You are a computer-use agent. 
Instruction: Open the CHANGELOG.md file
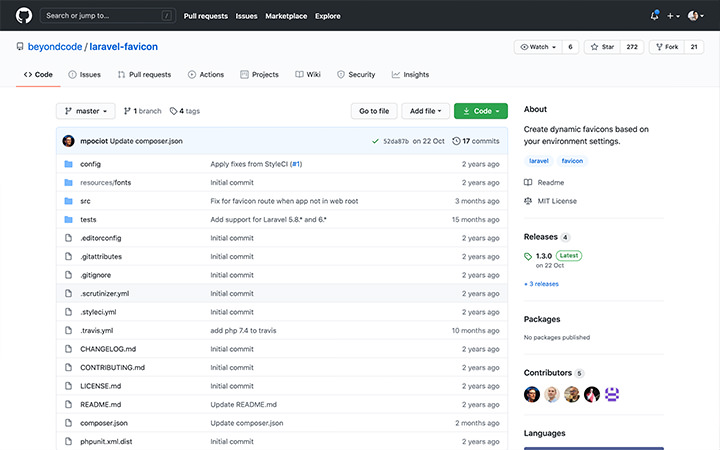click(108, 349)
